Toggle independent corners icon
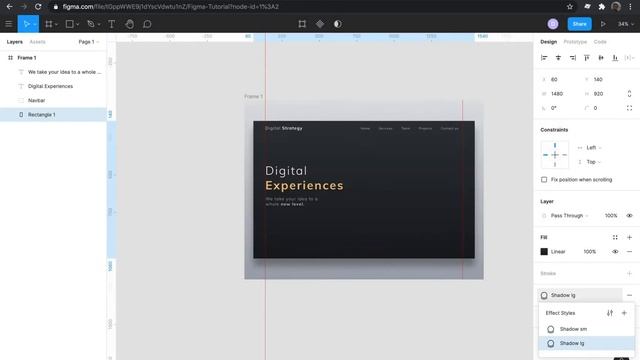 point(629,108)
